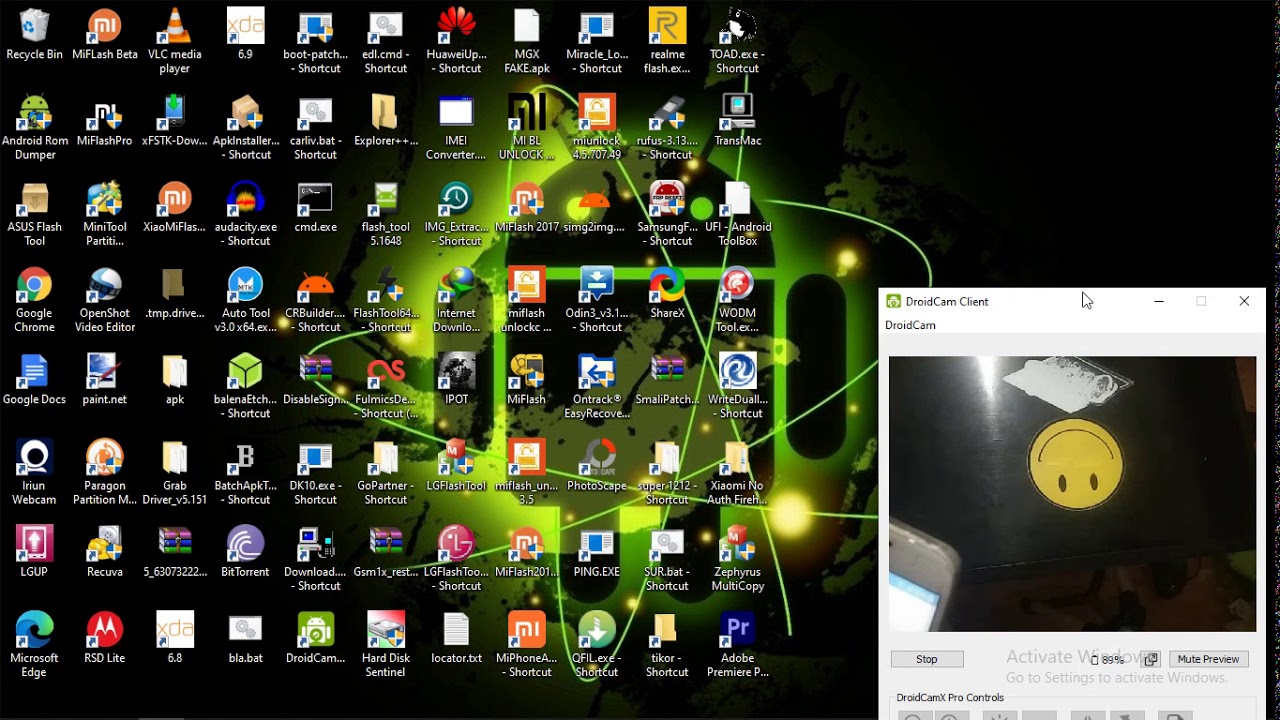Select the Paragon Partition Manager icon
The width and height of the screenshot is (1280, 720).
click(105, 472)
